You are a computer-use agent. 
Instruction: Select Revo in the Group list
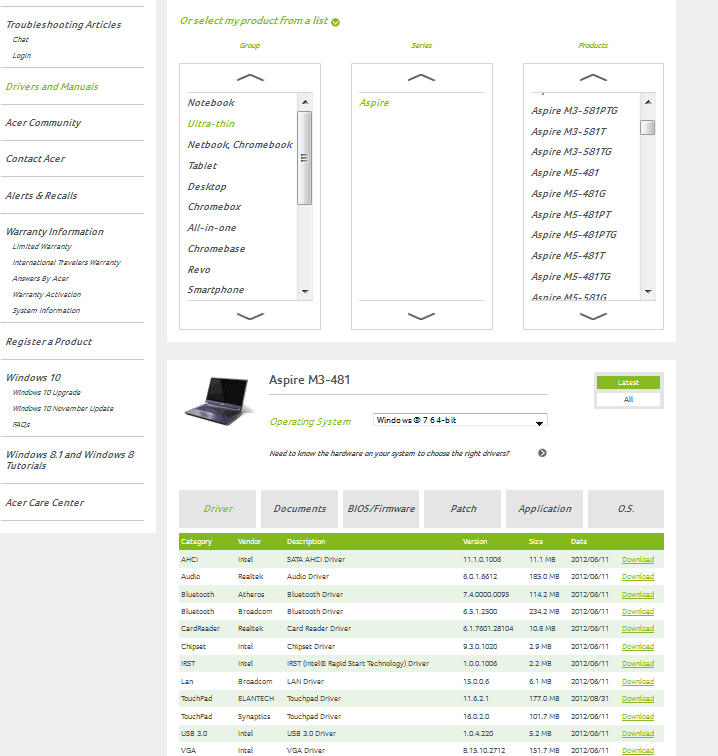pos(199,270)
